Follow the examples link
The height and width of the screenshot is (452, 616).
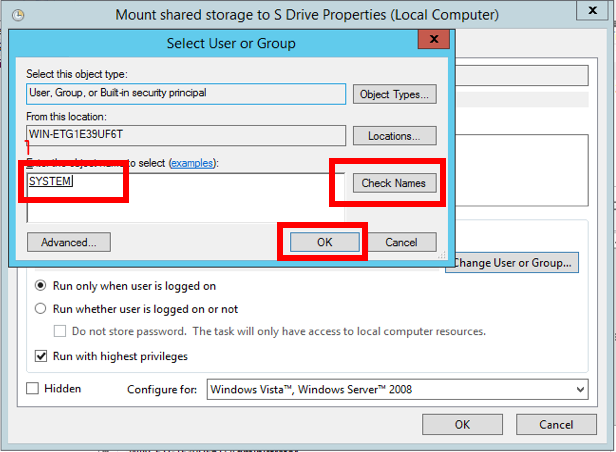192,163
